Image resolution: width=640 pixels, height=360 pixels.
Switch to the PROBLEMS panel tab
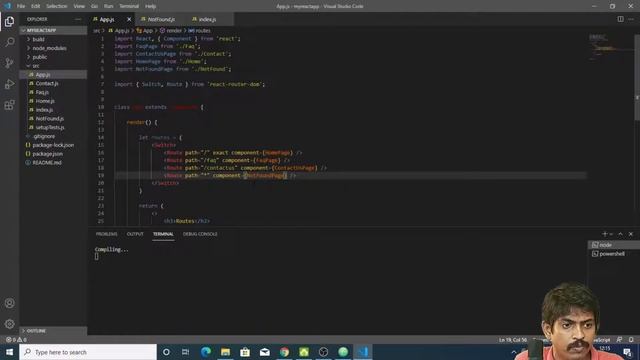pos(107,234)
